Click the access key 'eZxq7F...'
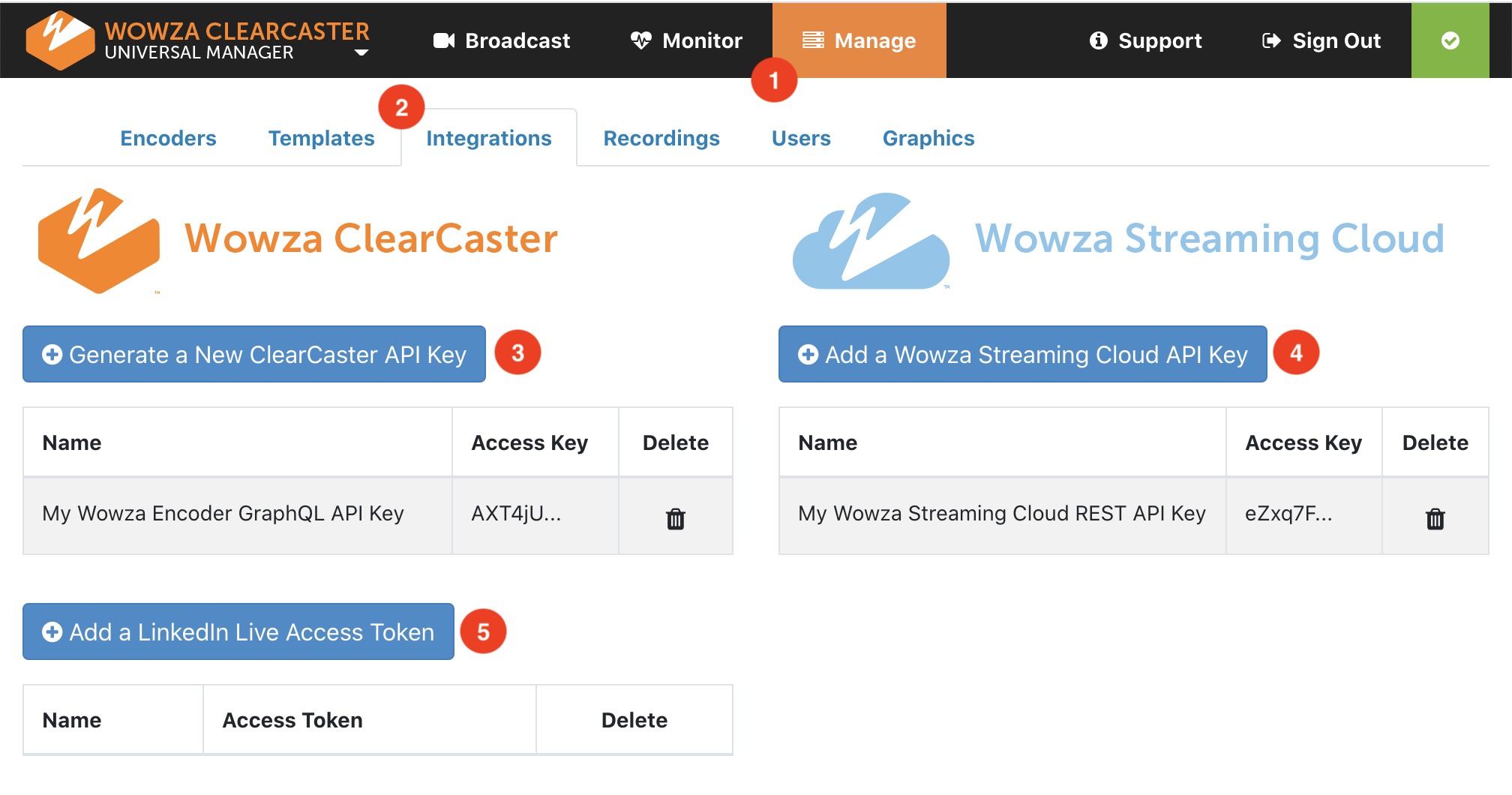Screen dimensions: 1512x795 (1288, 514)
